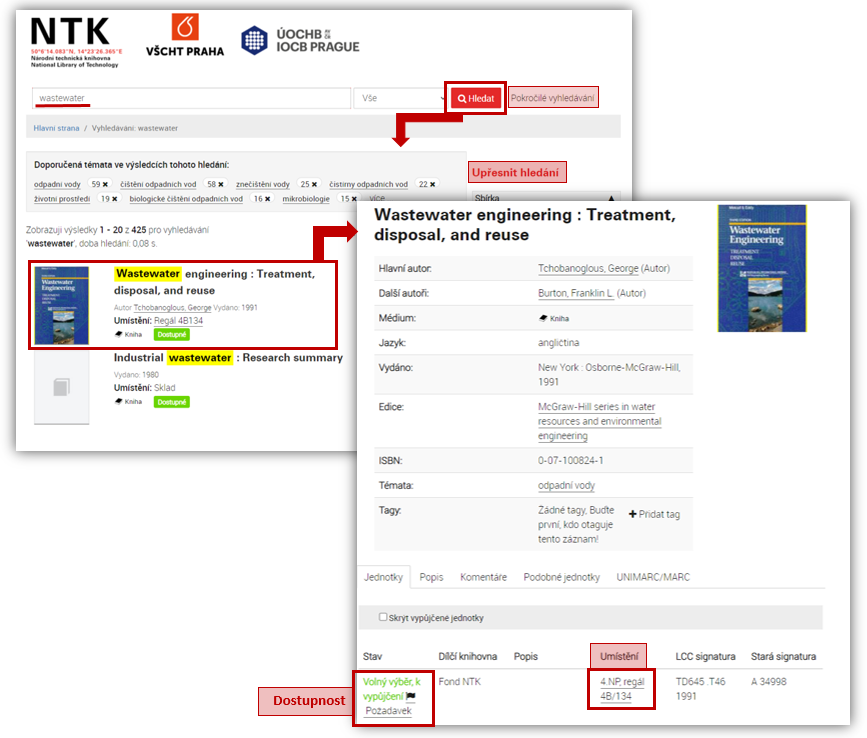Click the Dostupné badge under Umístění: Sklad
This screenshot has height=738, width=867.
(x=172, y=402)
